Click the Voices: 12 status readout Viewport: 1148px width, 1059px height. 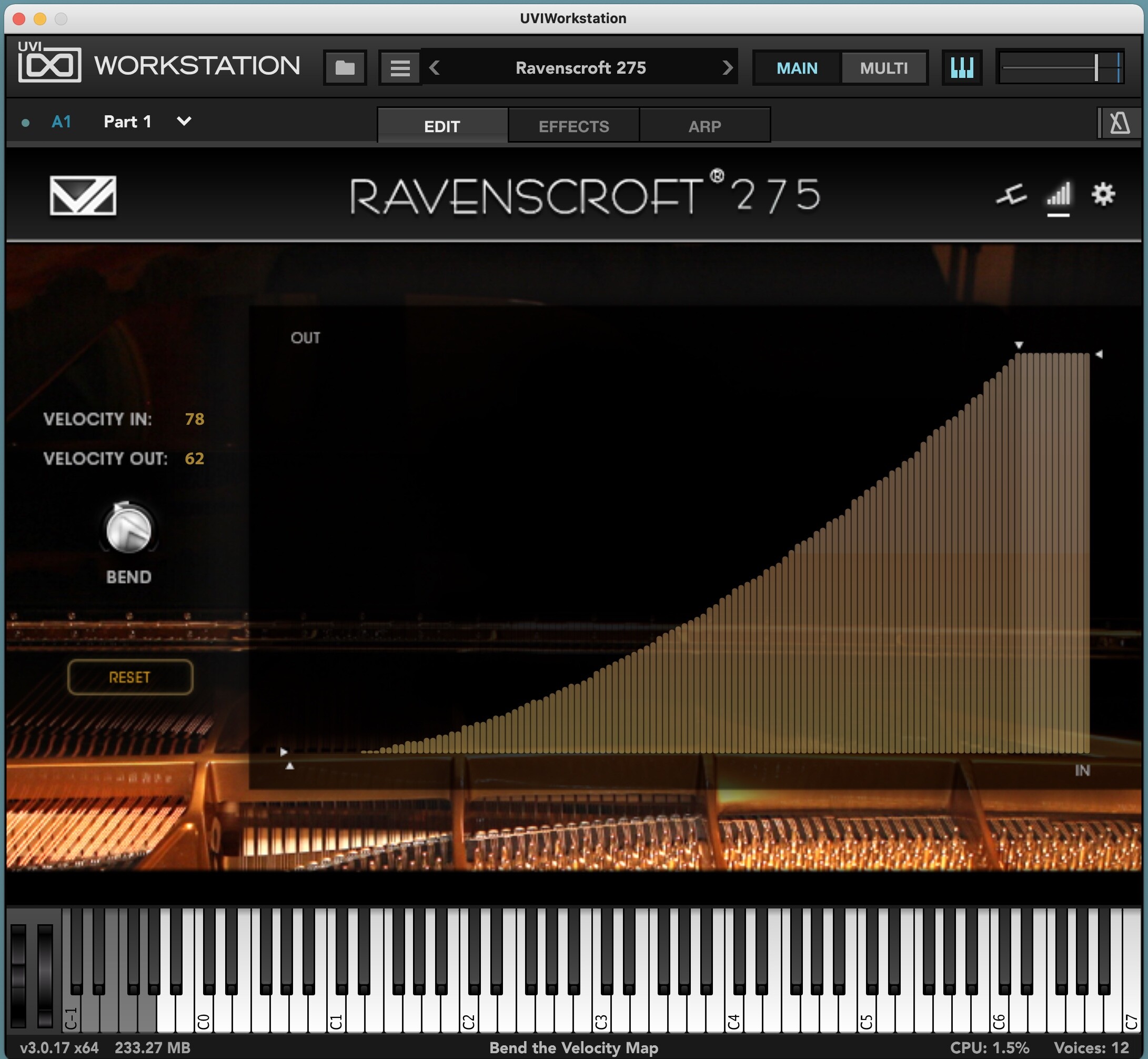[1091, 1047]
